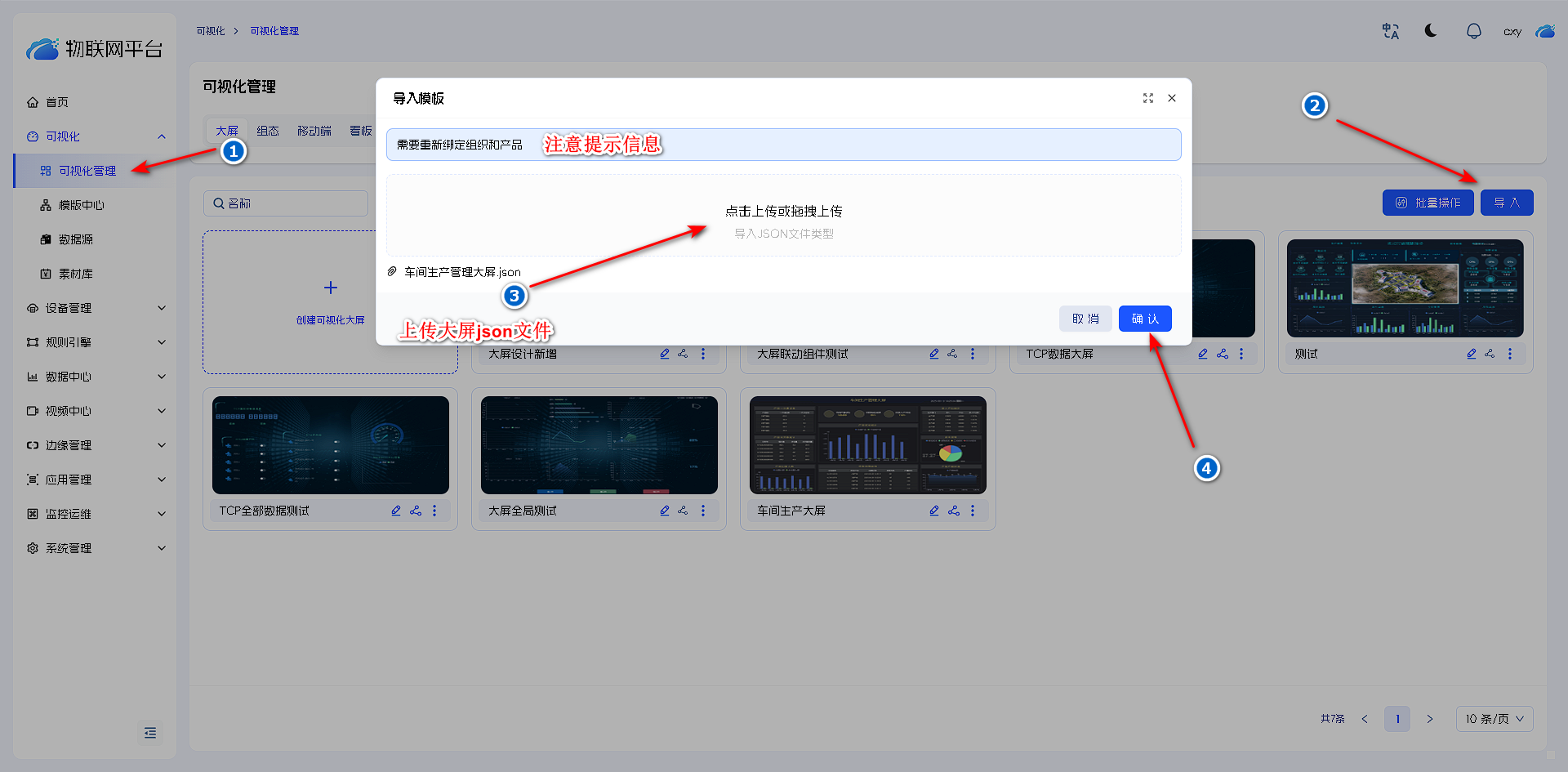1568x772 pixels.
Task: Click the 取消 button
Action: [x=1085, y=319]
